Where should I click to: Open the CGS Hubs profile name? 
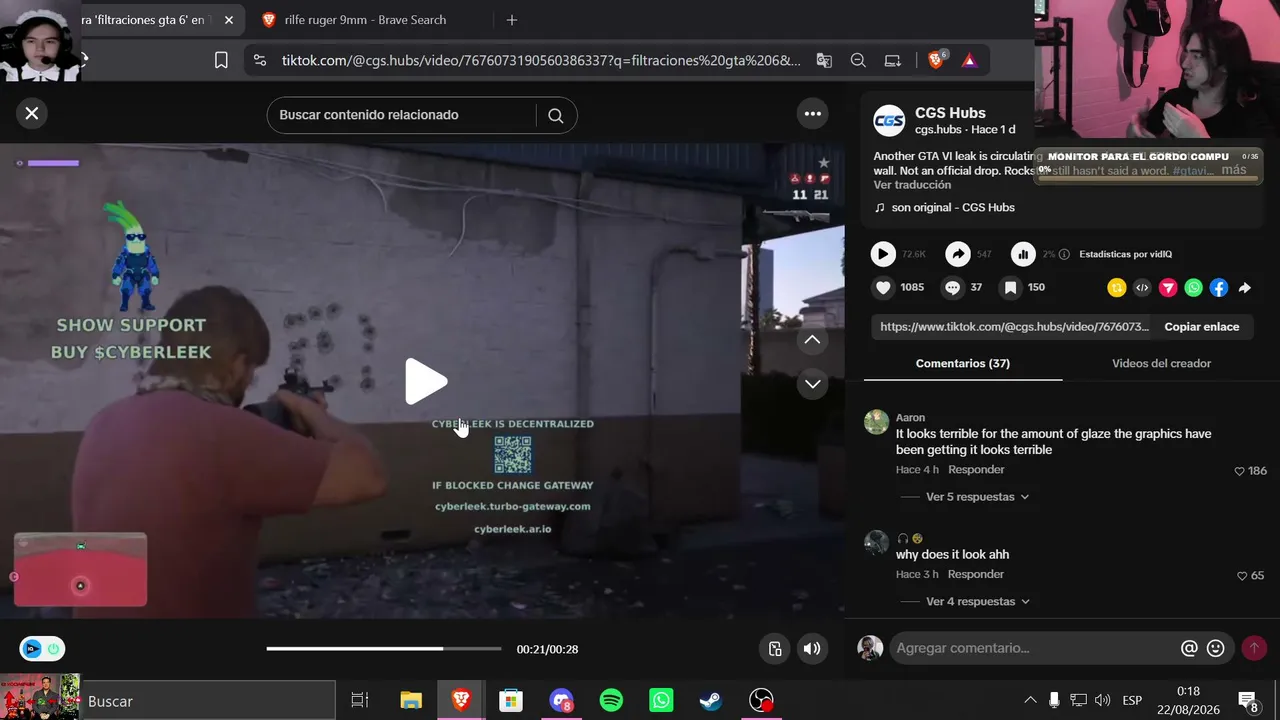950,113
